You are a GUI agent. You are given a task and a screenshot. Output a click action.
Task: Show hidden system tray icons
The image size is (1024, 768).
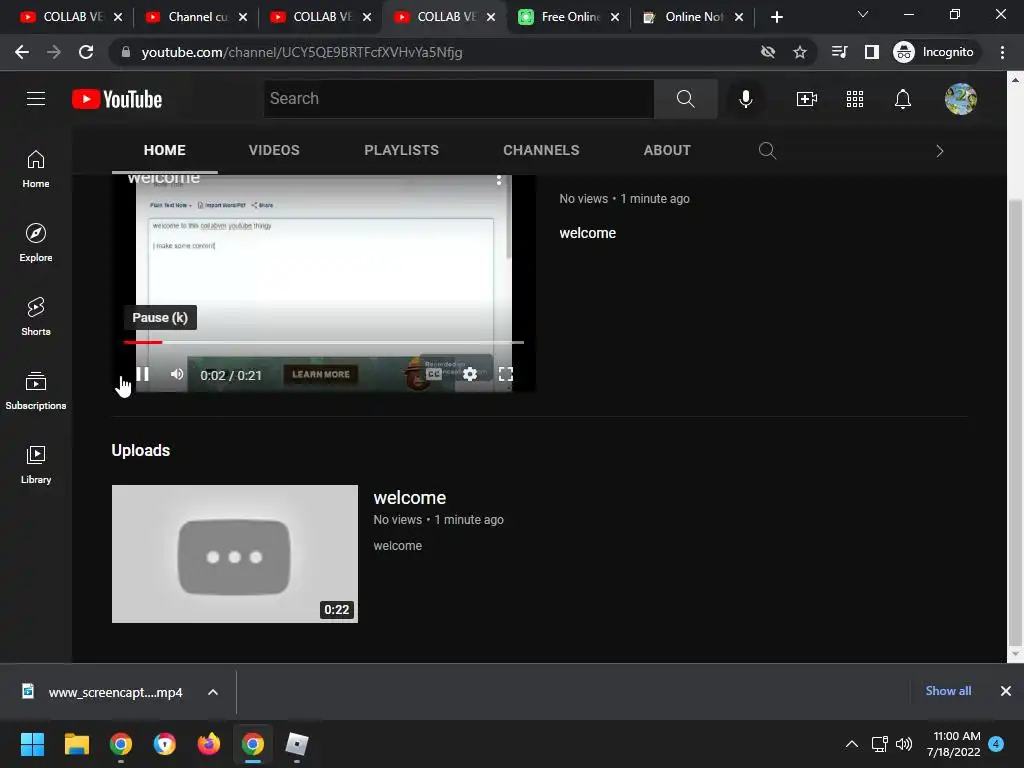[x=852, y=744]
